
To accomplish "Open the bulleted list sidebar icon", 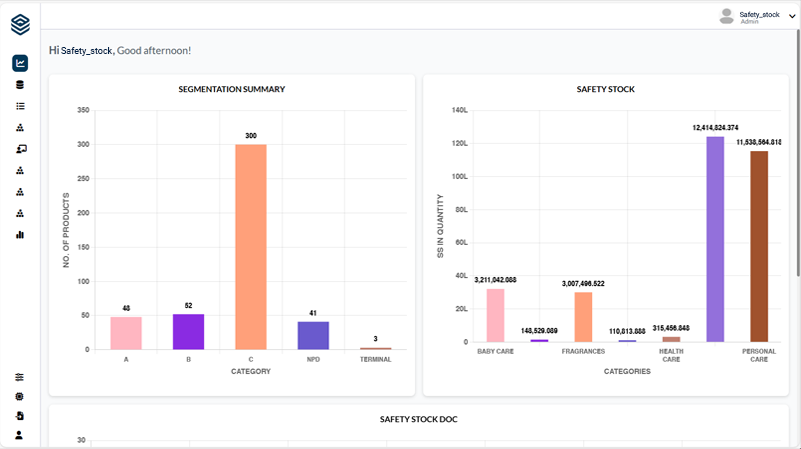I will pyautogui.click(x=20, y=106).
